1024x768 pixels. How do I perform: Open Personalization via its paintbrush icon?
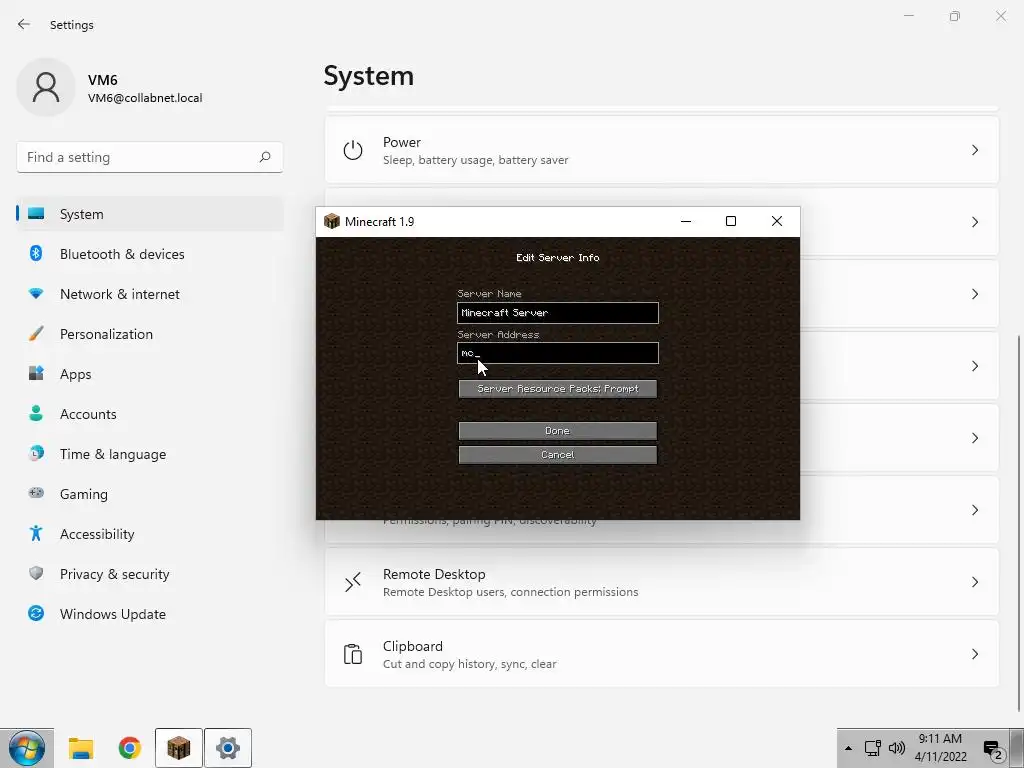tap(36, 334)
